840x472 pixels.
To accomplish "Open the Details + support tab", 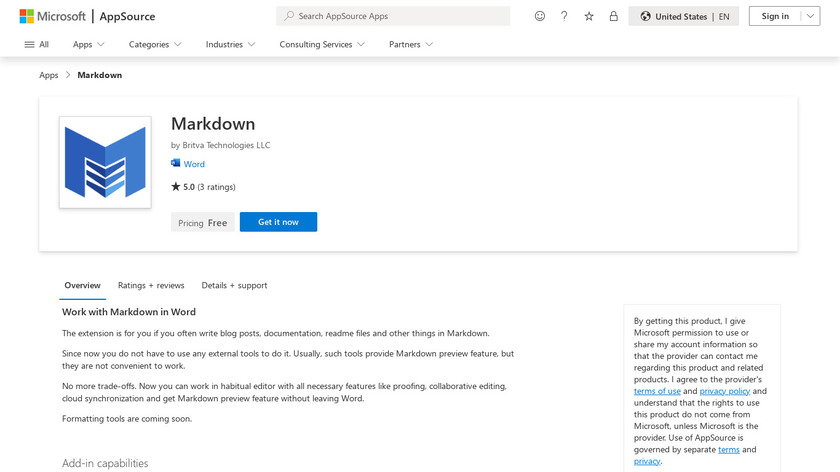I will click(x=234, y=285).
